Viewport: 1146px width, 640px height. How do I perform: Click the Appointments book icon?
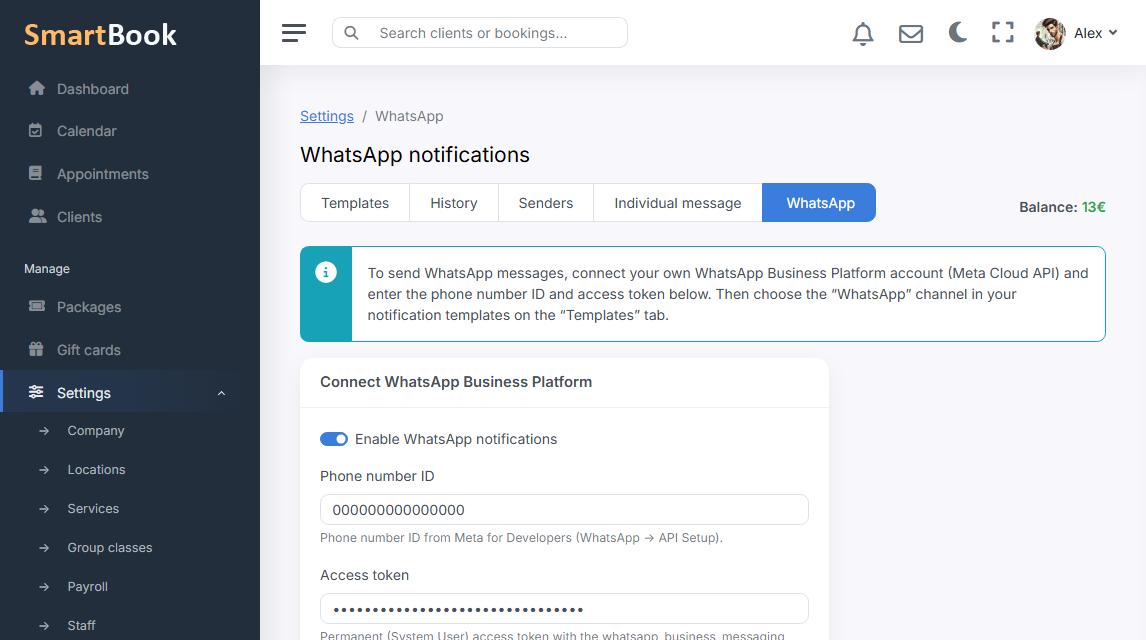35,173
